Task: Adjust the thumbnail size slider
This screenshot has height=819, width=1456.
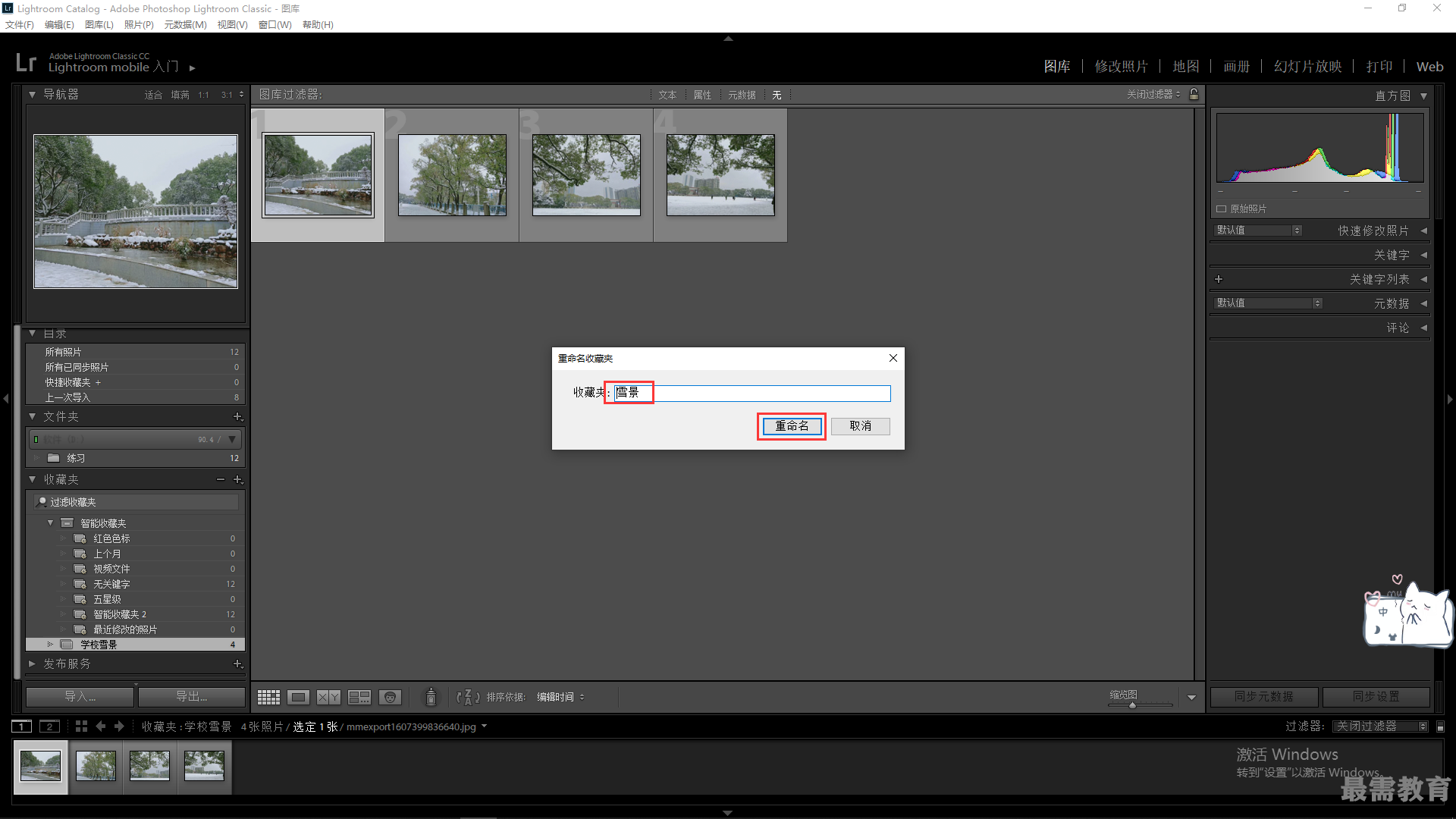Action: (1133, 705)
